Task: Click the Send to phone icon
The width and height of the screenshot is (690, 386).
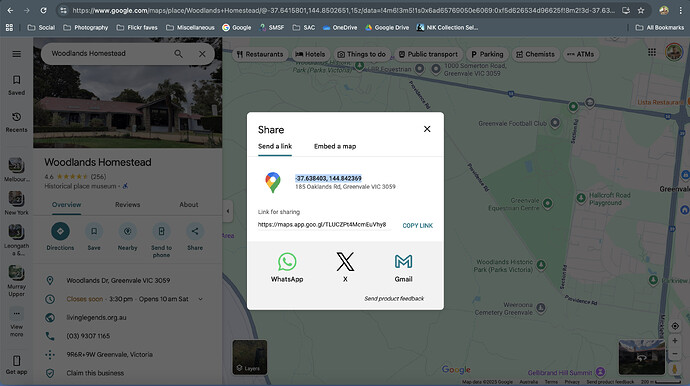Action: pyautogui.click(x=161, y=231)
